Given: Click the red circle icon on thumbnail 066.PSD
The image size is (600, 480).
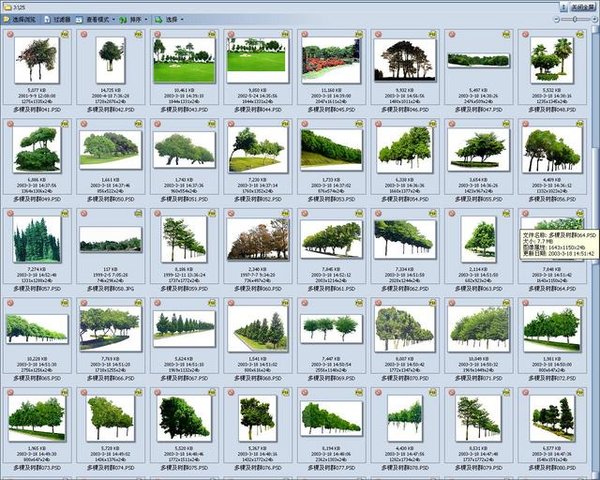Looking at the screenshot, I should coord(84,303).
